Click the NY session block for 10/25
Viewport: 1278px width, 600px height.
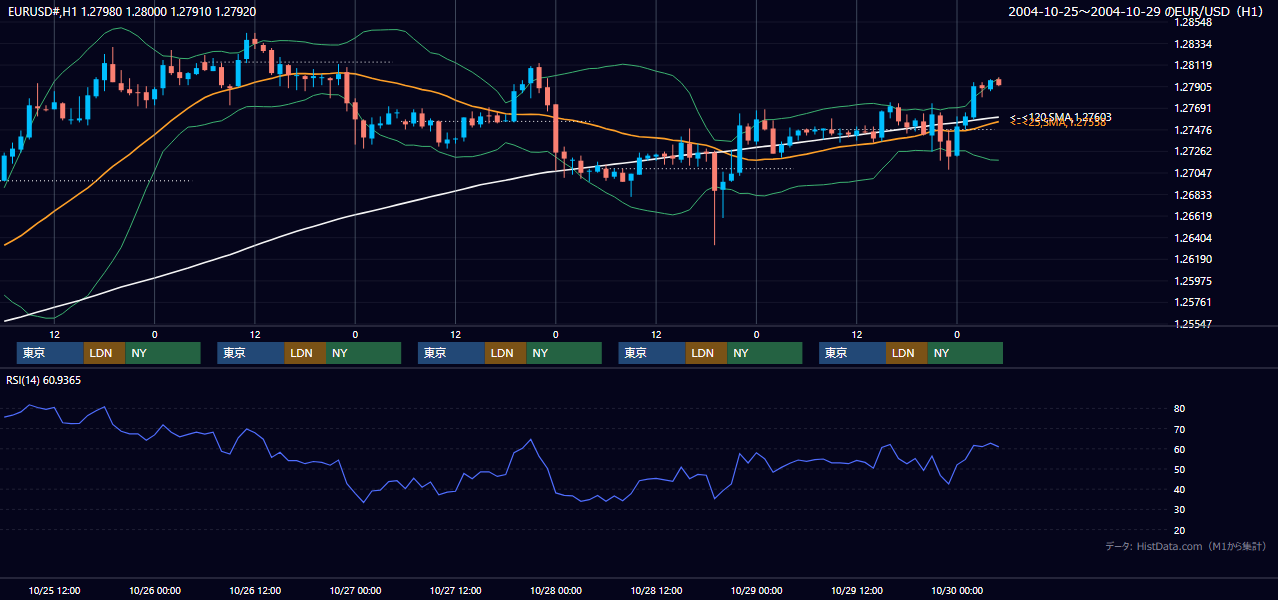tap(163, 353)
